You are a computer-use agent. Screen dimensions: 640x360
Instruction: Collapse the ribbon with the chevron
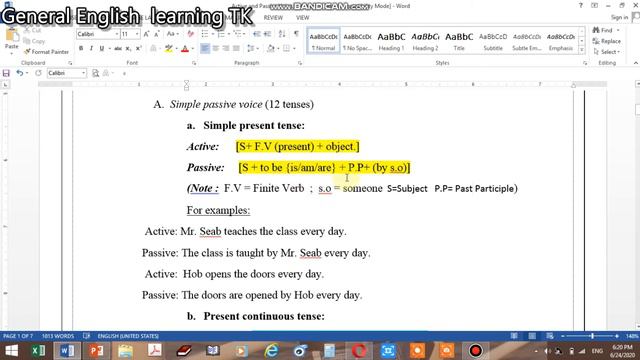pyautogui.click(x=636, y=63)
